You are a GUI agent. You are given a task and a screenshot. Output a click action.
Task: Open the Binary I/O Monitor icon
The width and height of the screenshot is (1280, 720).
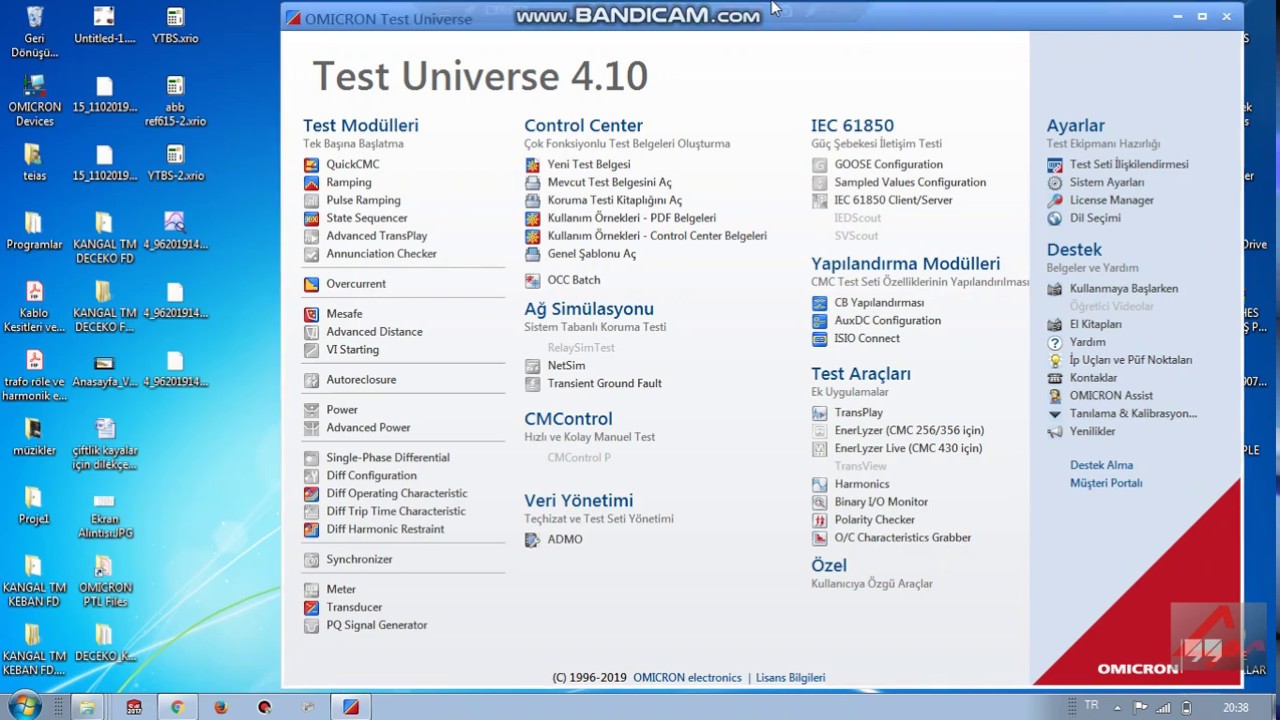coord(819,502)
